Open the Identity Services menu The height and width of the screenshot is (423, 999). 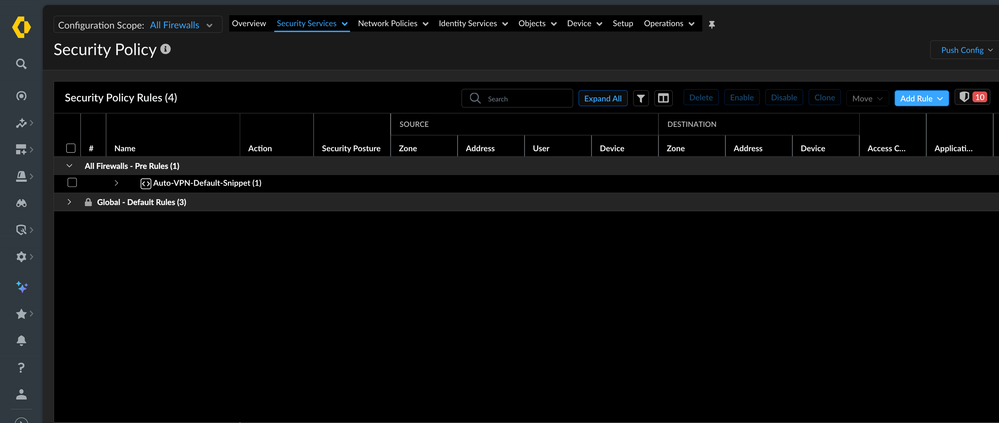coord(473,24)
